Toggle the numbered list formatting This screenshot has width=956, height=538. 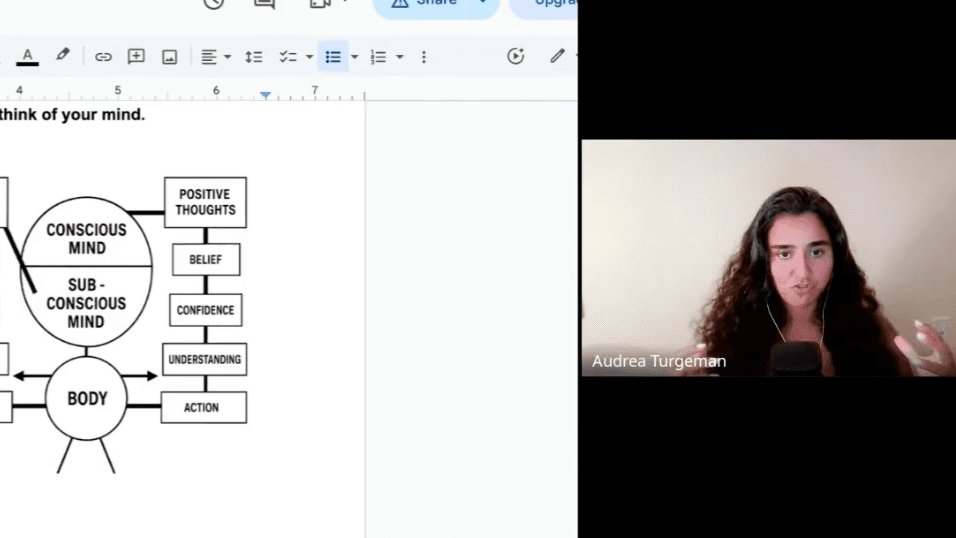378,57
